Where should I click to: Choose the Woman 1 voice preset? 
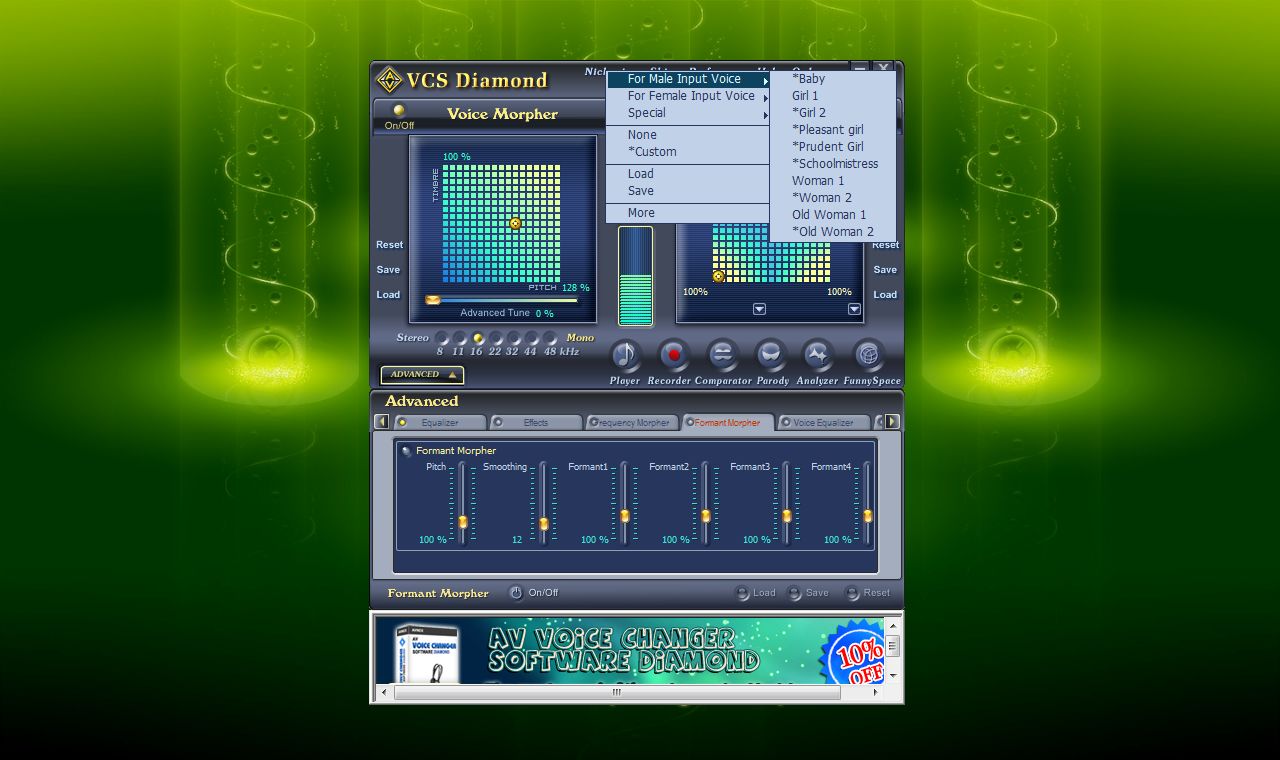tap(833, 181)
